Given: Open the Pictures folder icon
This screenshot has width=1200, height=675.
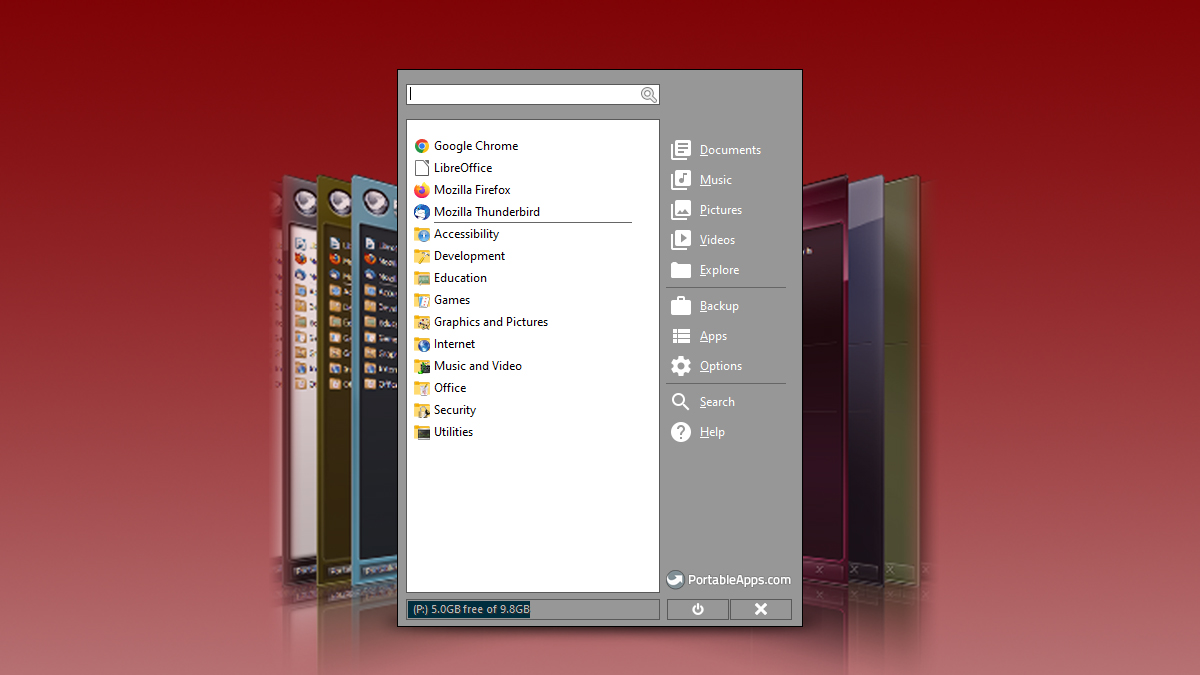Looking at the screenshot, I should pos(681,210).
